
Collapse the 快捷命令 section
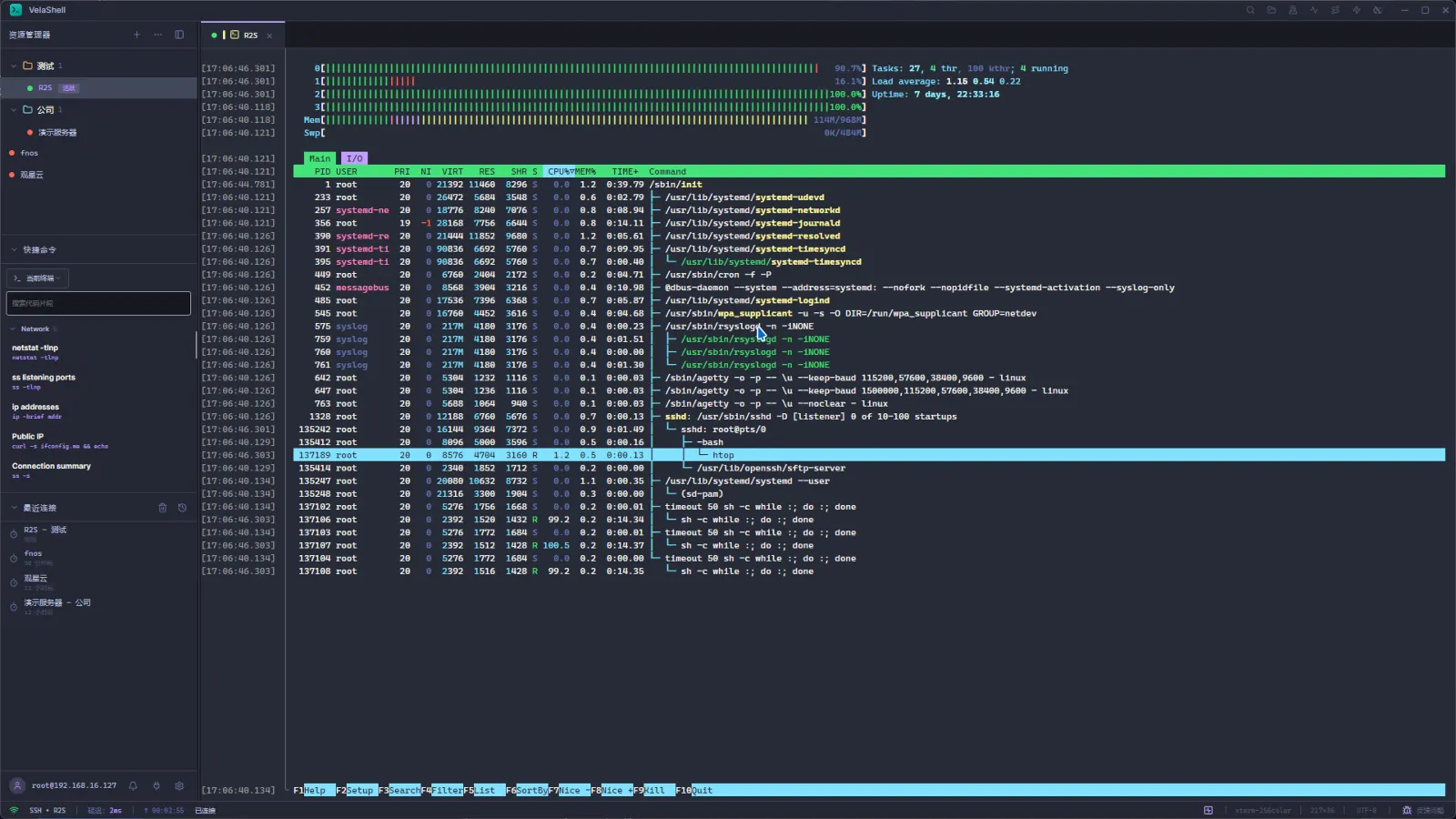[x=14, y=249]
